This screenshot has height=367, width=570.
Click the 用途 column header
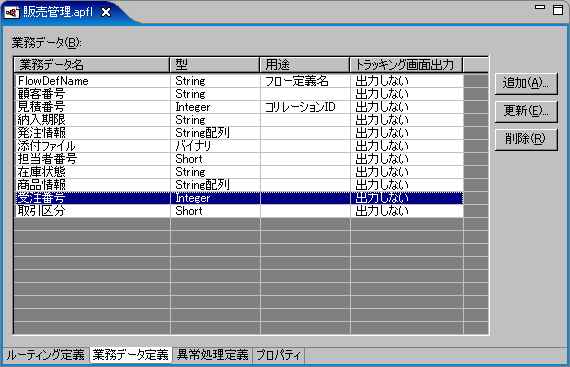(305, 65)
